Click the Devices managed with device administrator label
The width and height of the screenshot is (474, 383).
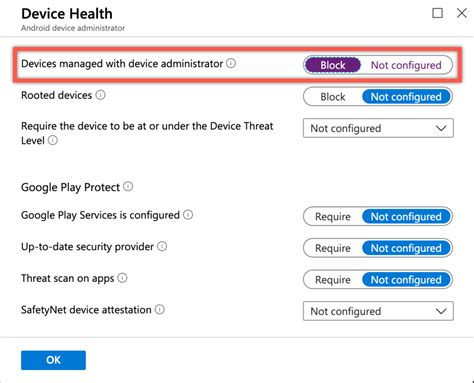(122, 63)
